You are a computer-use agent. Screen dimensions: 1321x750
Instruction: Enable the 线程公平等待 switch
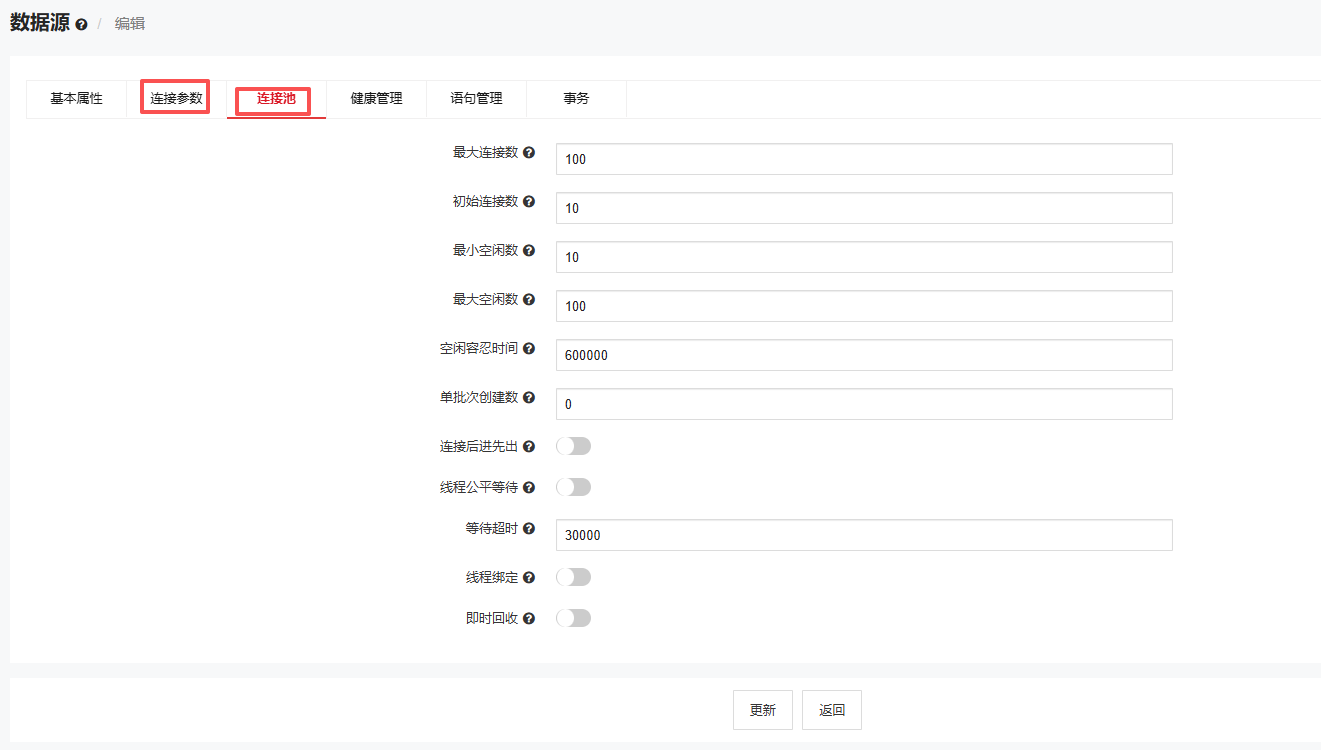574,487
